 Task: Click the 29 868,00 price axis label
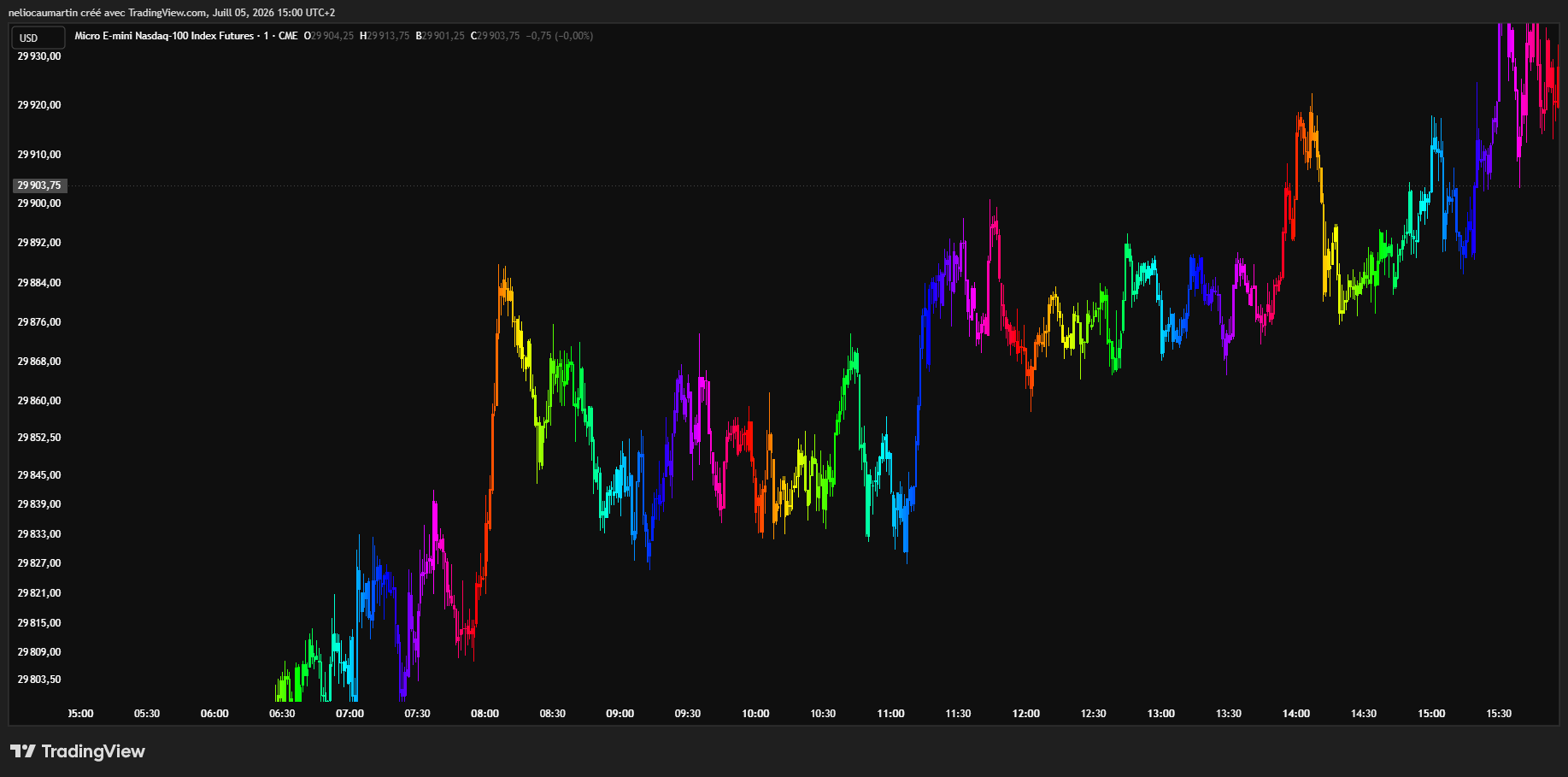39,362
